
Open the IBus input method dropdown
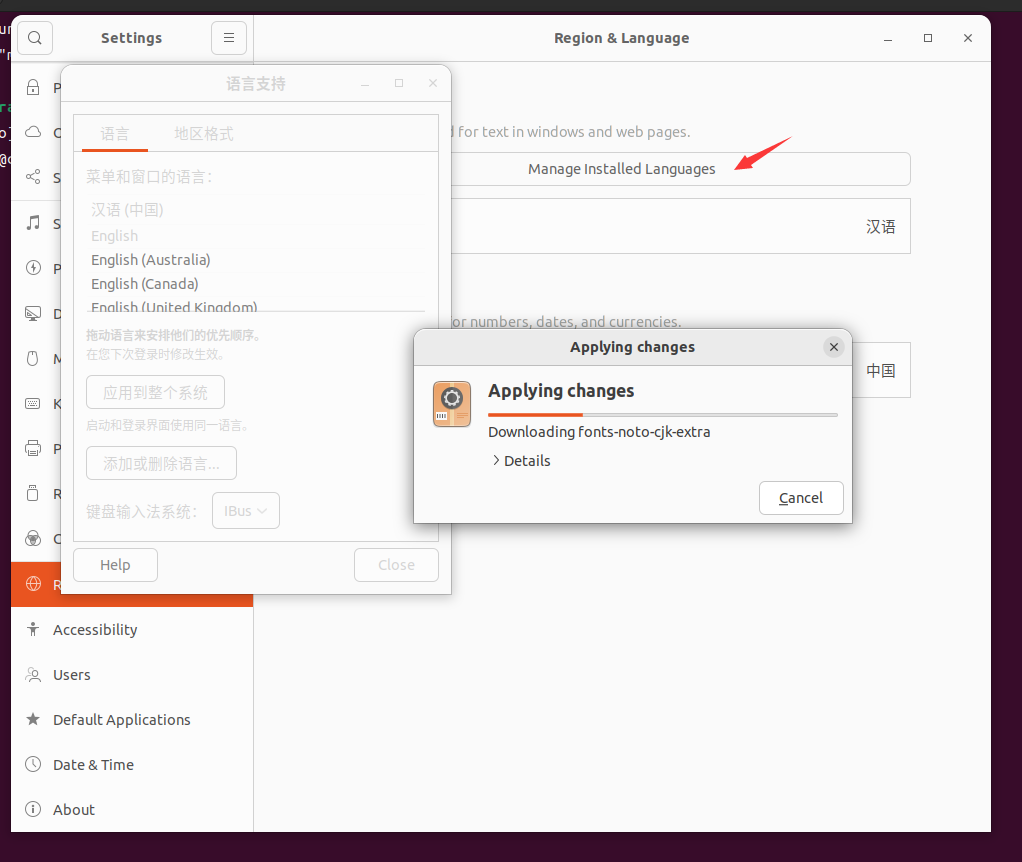[245, 511]
